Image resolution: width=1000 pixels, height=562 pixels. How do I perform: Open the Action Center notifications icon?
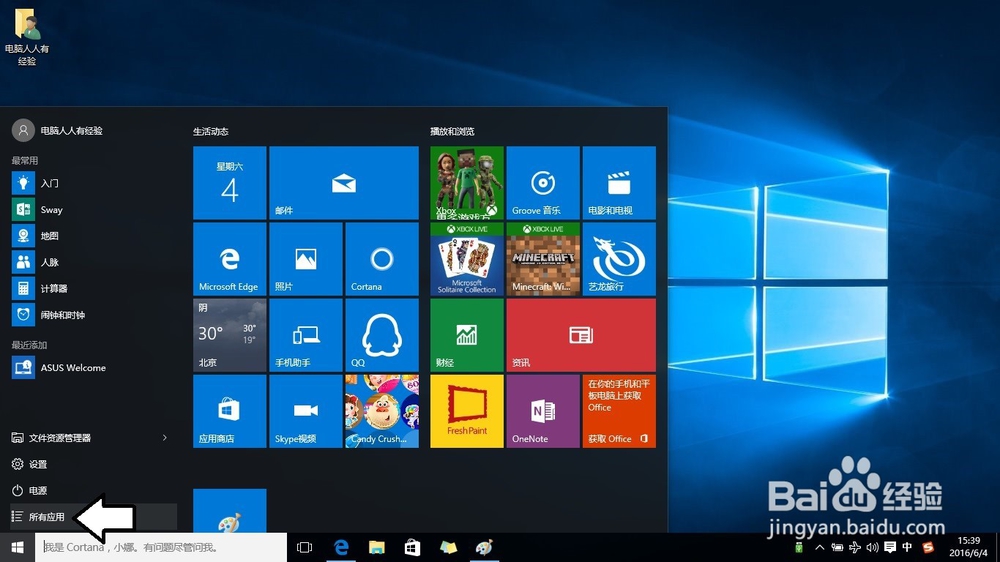pos(890,547)
